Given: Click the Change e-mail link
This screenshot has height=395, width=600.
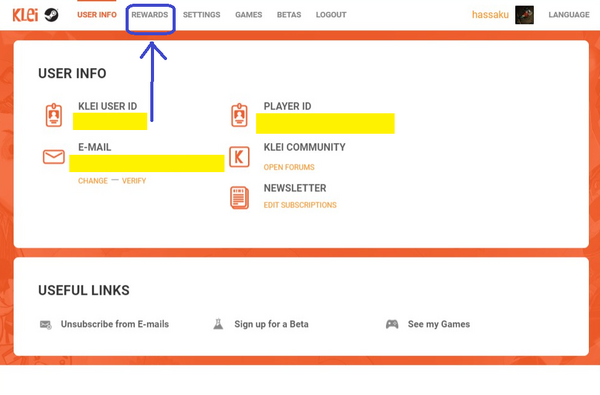Looking at the screenshot, I should click(x=93, y=181).
